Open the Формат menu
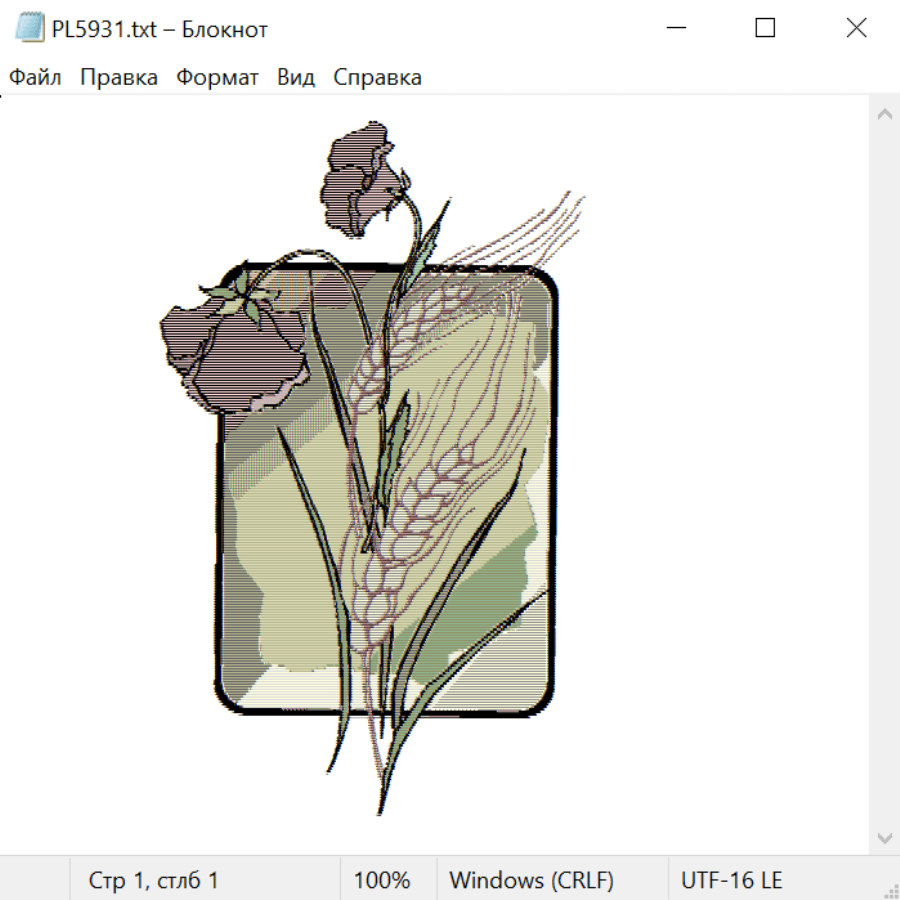900x900 pixels. (217, 77)
